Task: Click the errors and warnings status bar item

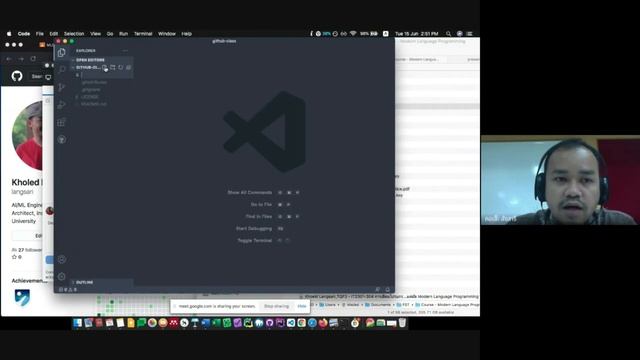Action: point(68,290)
